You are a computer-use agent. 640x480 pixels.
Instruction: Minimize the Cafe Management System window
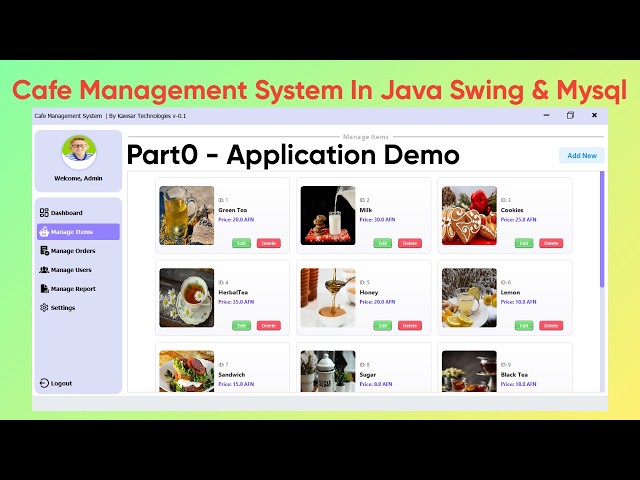(x=547, y=116)
